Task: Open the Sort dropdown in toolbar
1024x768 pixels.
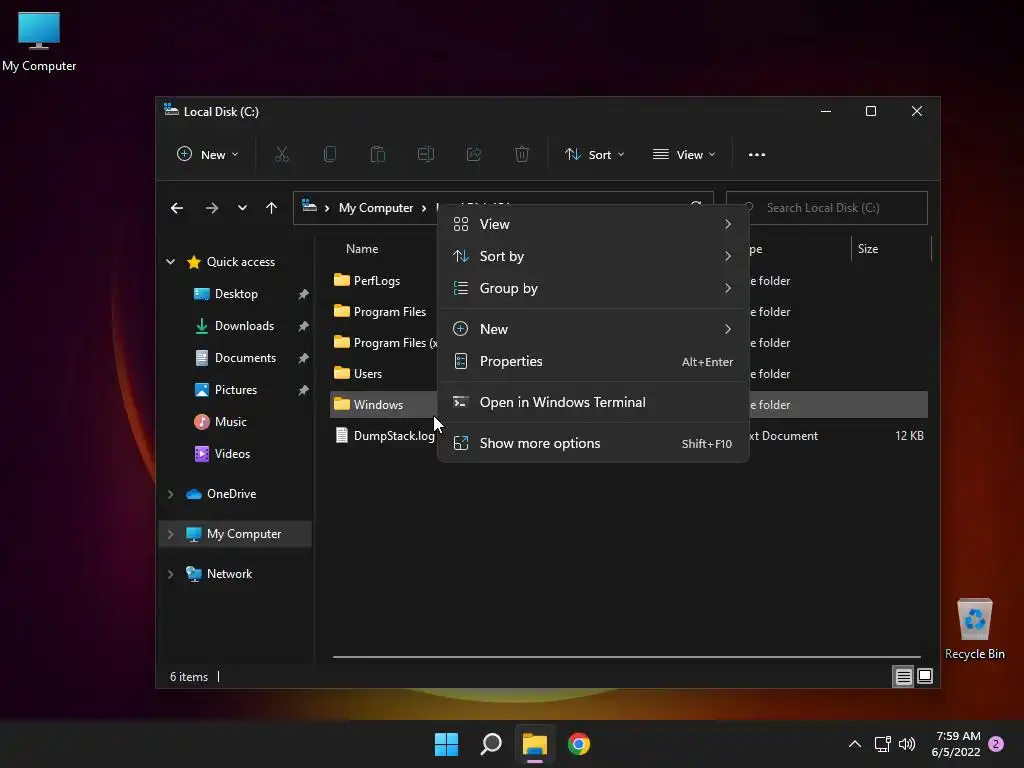Action: pos(594,155)
